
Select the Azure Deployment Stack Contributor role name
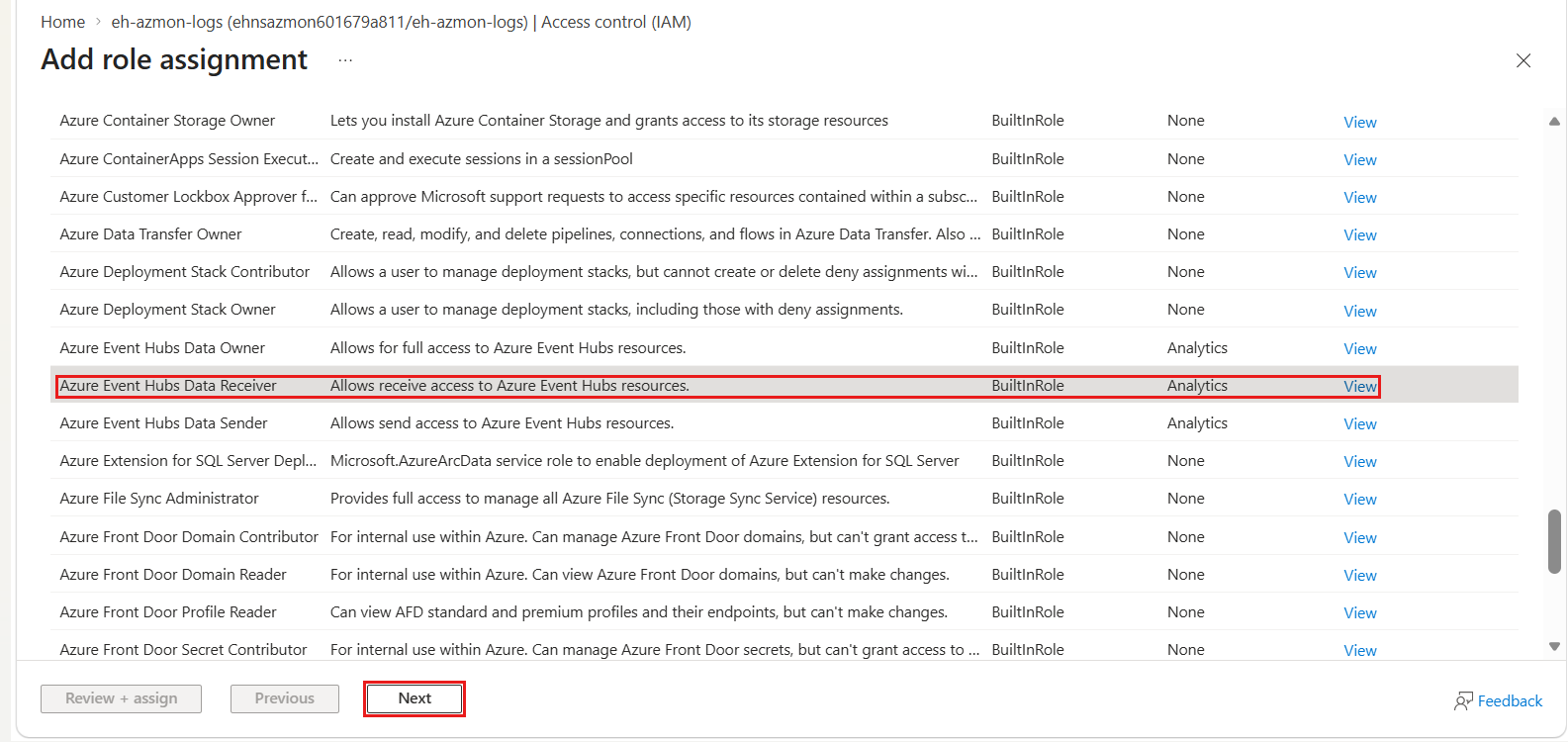[x=185, y=271]
